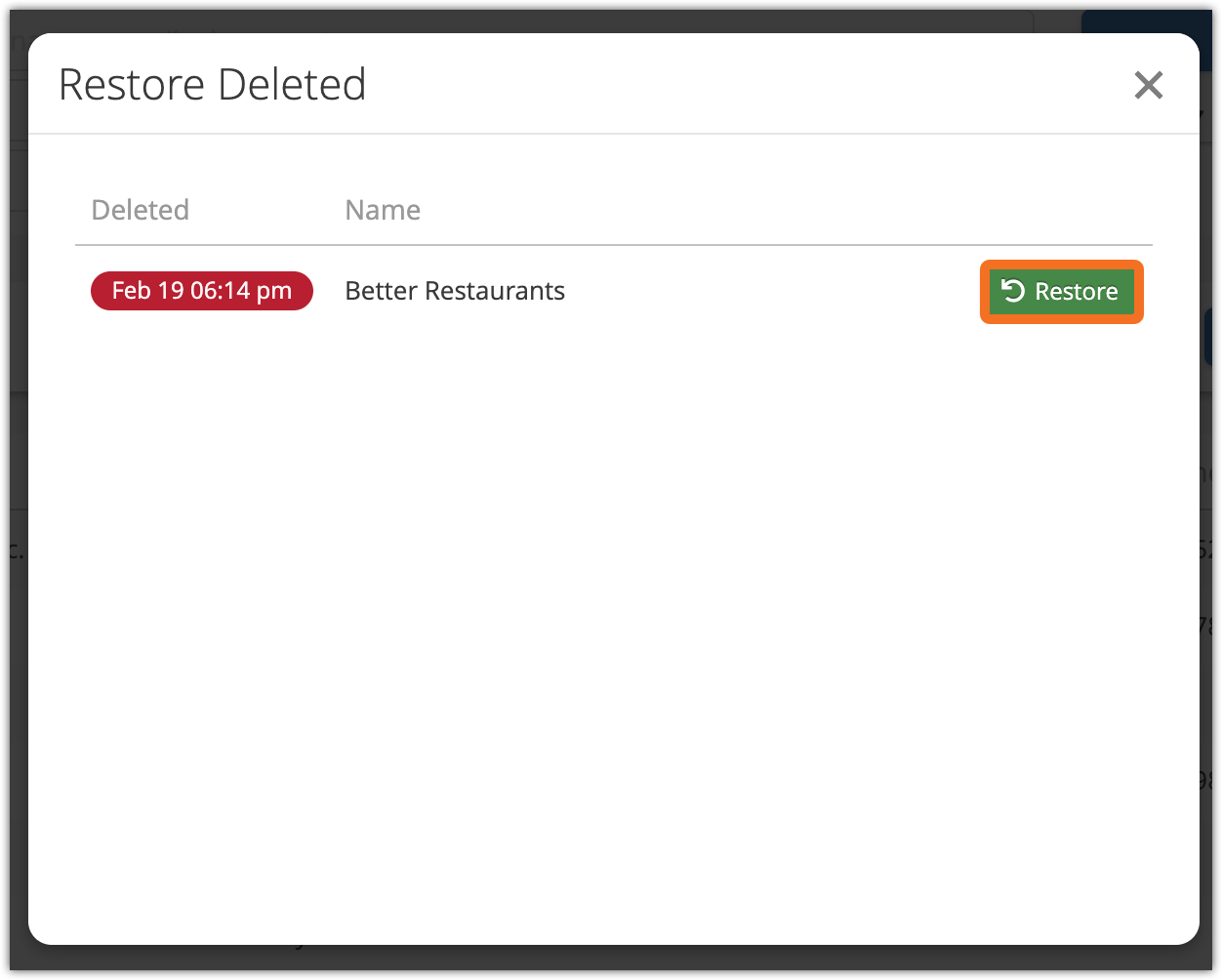Viewport: 1222px width, 980px height.
Task: Click the green Restore button
Action: click(1061, 292)
